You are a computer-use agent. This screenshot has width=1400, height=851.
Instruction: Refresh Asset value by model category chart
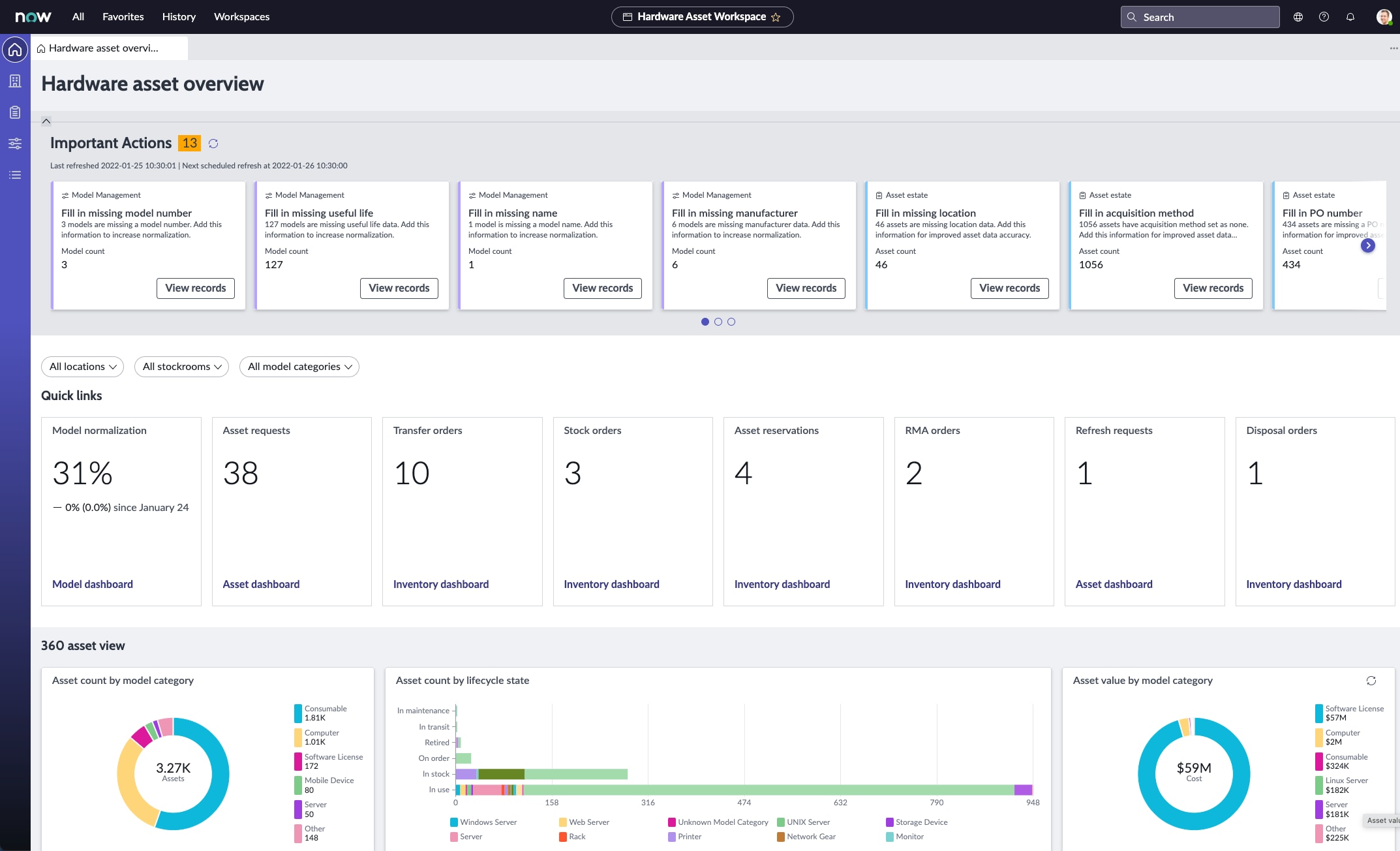[1371, 681]
